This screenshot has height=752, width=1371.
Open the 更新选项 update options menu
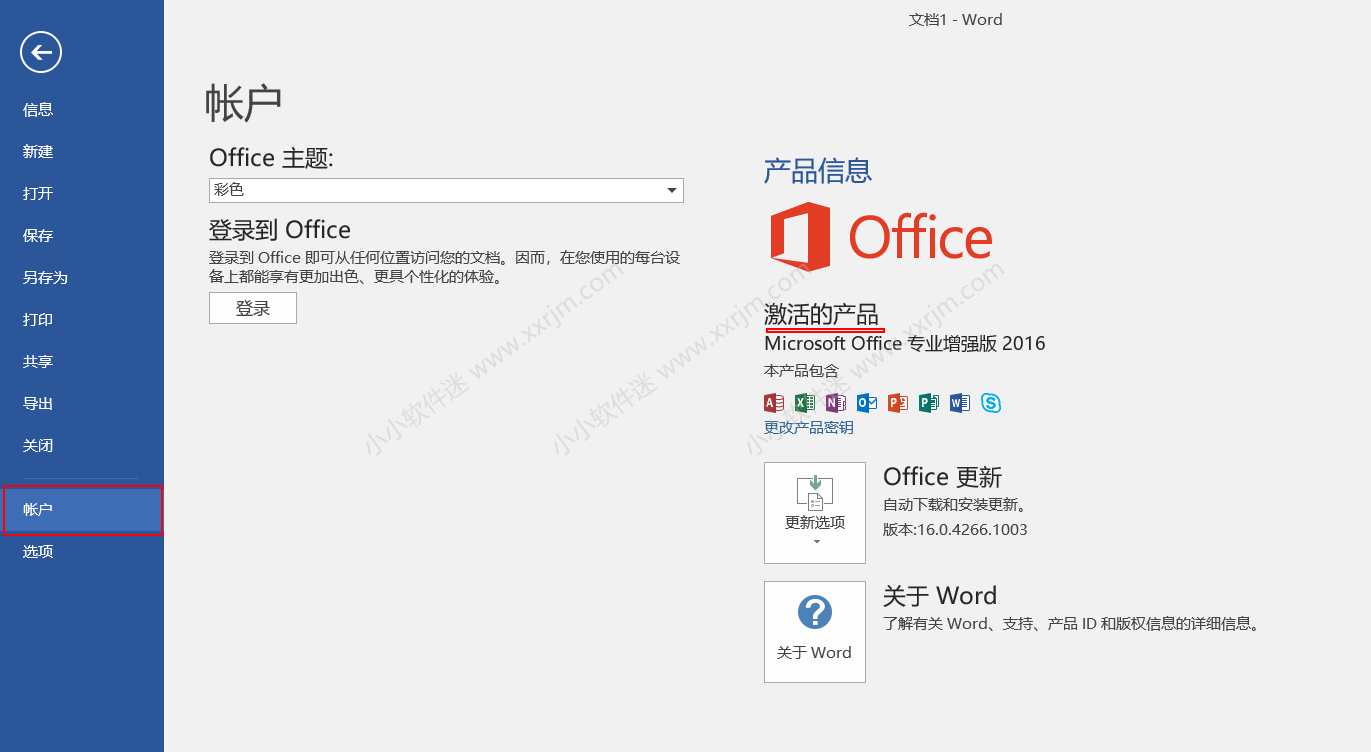click(815, 513)
